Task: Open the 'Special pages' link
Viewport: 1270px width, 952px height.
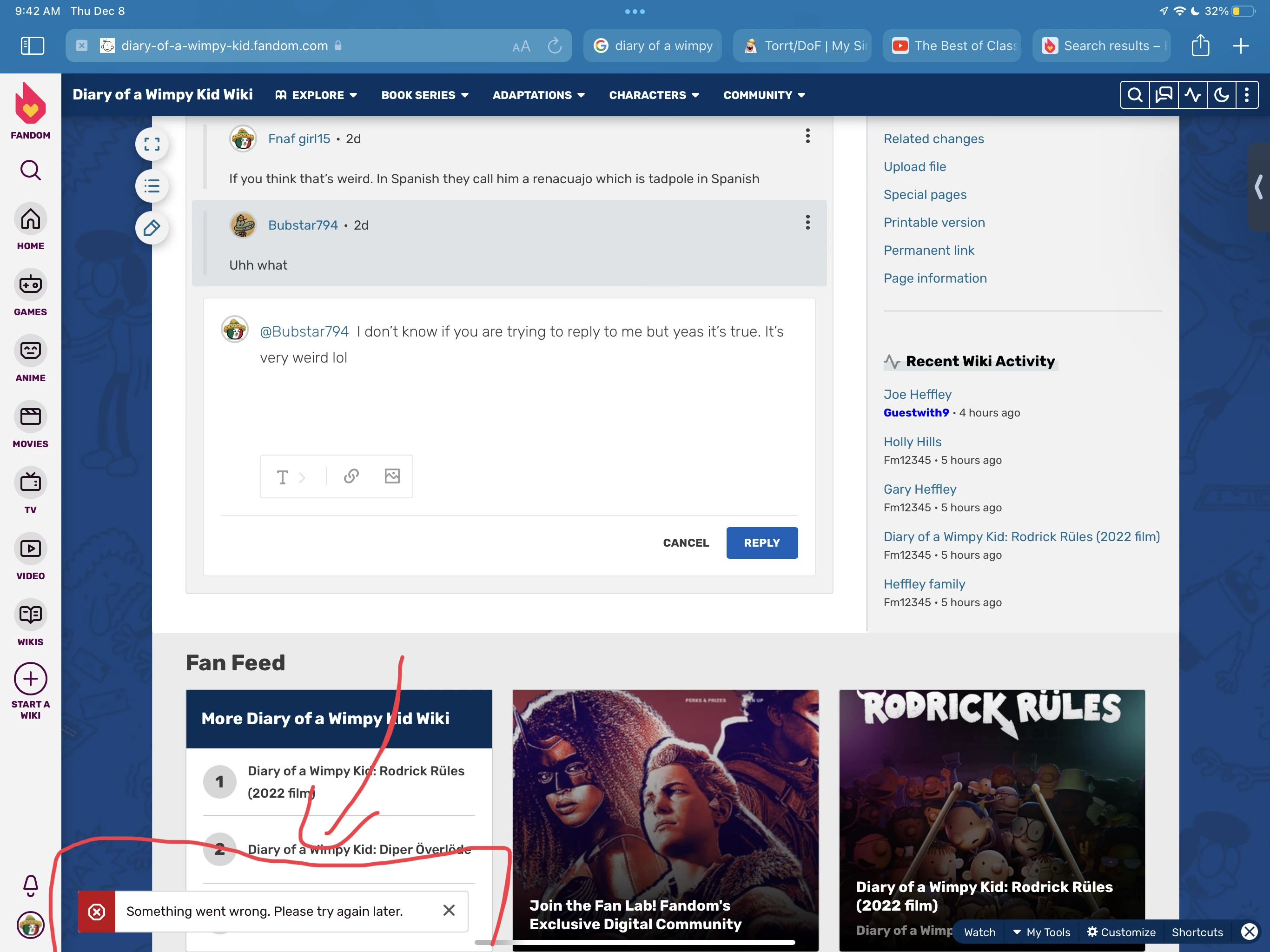Action: (925, 195)
